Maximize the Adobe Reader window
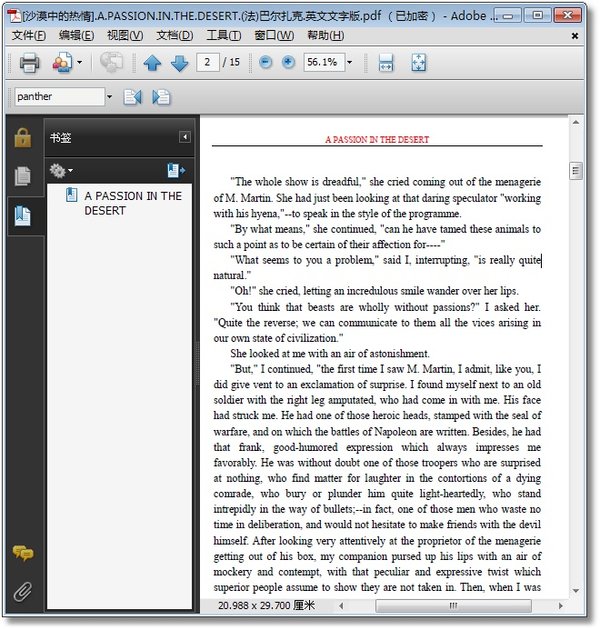 point(537,16)
